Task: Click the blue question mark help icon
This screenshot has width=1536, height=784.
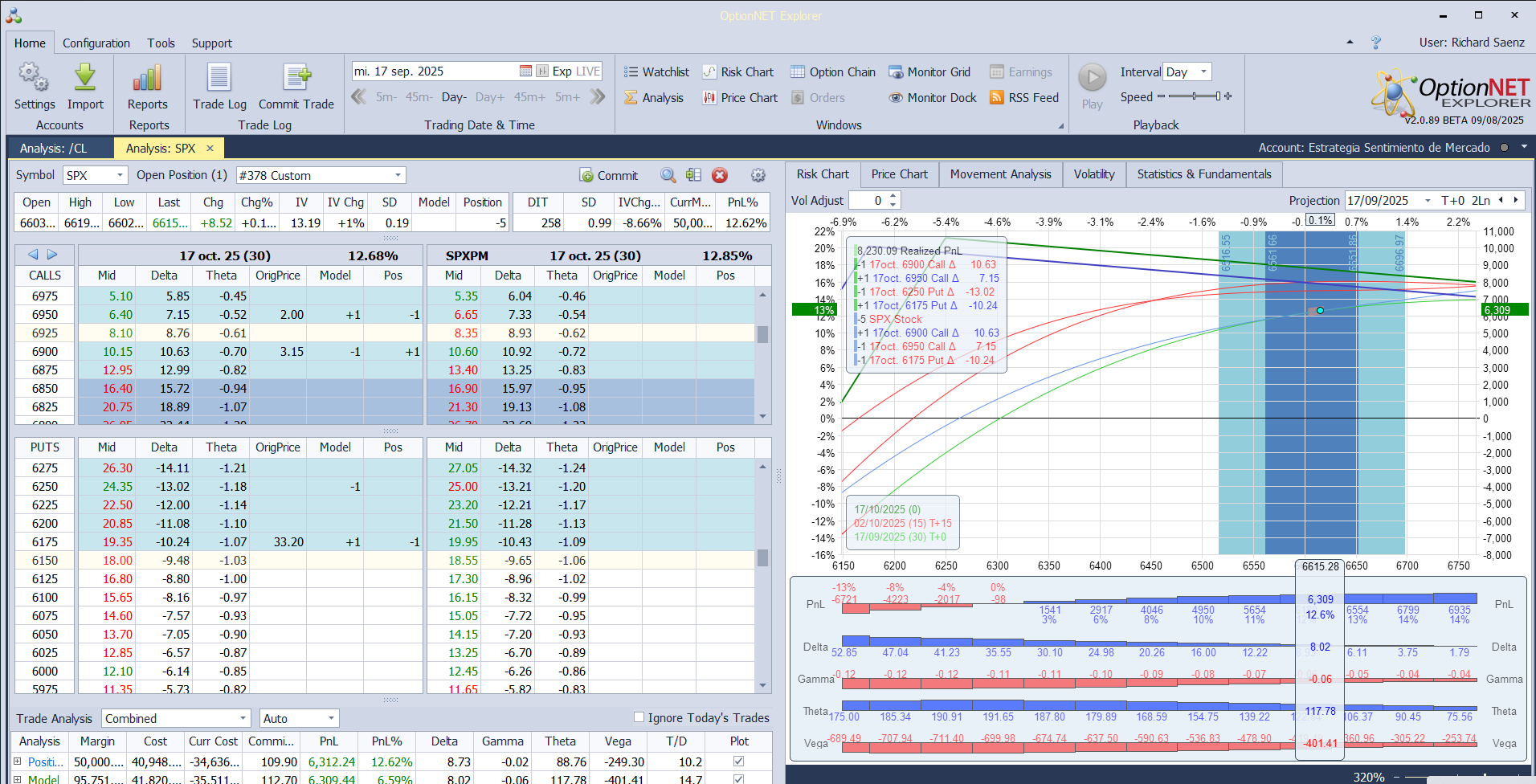Action: pos(1376,43)
